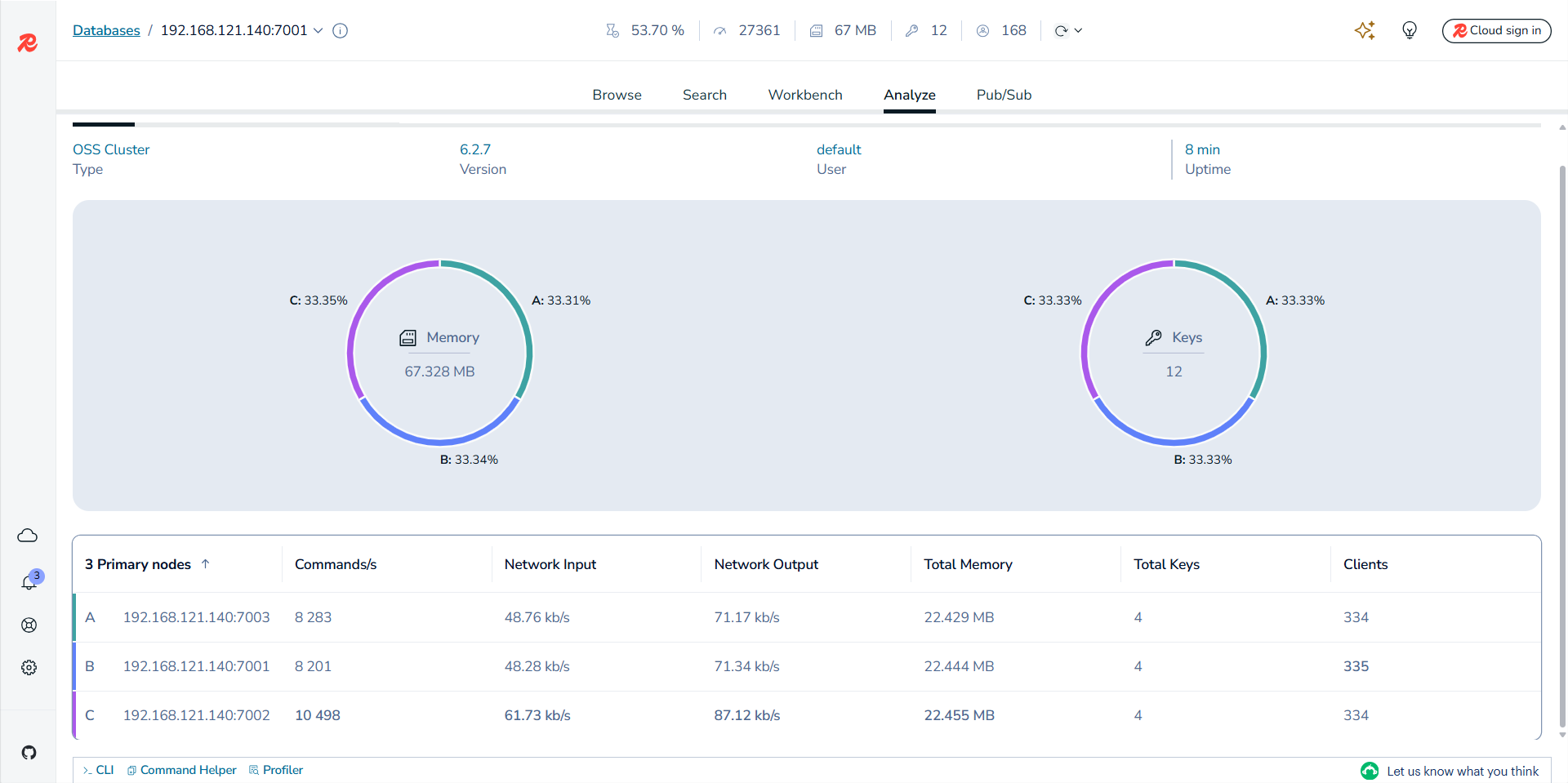This screenshot has height=783, width=1568.
Task: Click the Memory chart label A: 33.31%
Action: coord(561,300)
